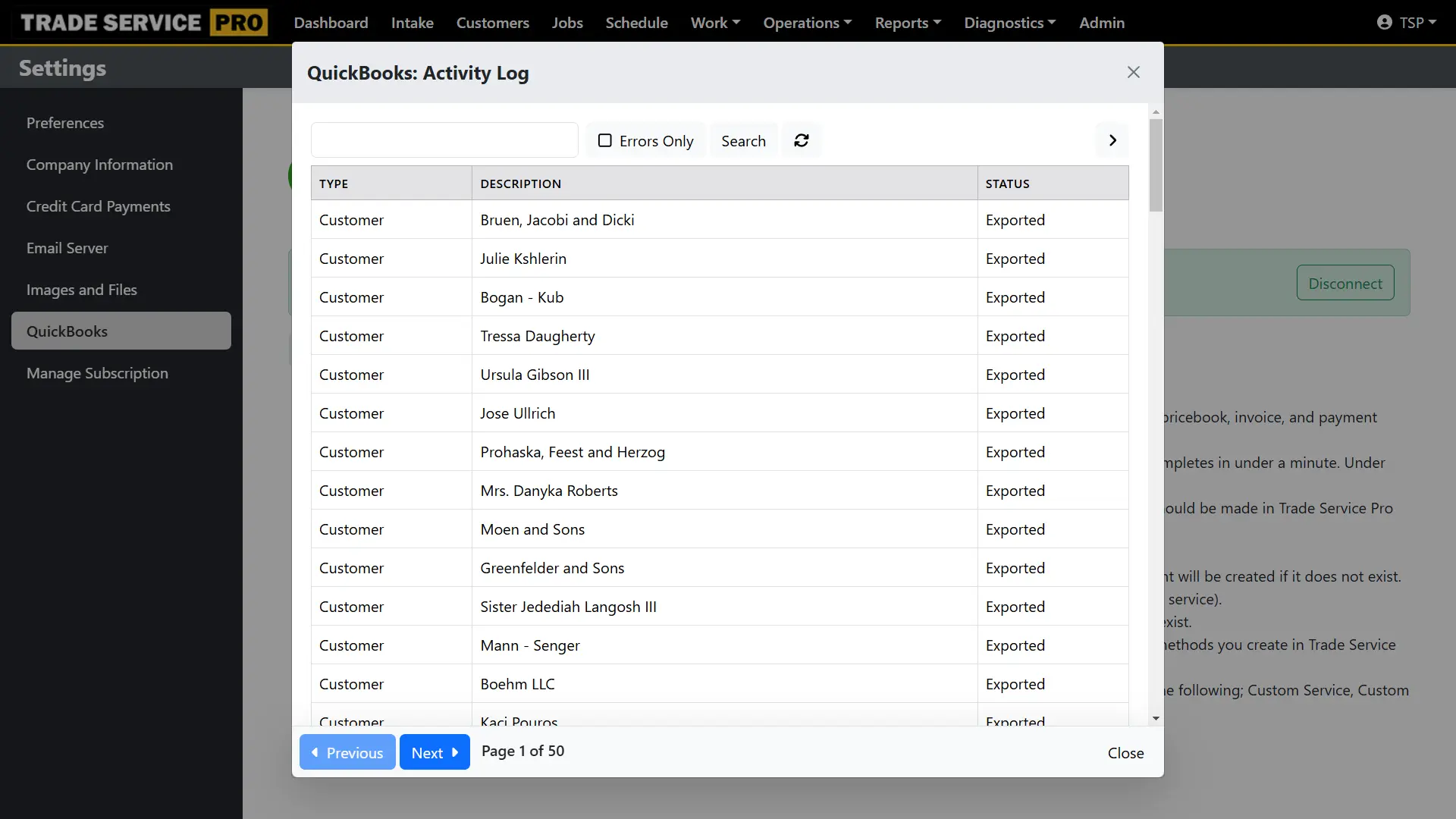Open the Operations dropdown menu
1456x819 pixels.
(807, 23)
